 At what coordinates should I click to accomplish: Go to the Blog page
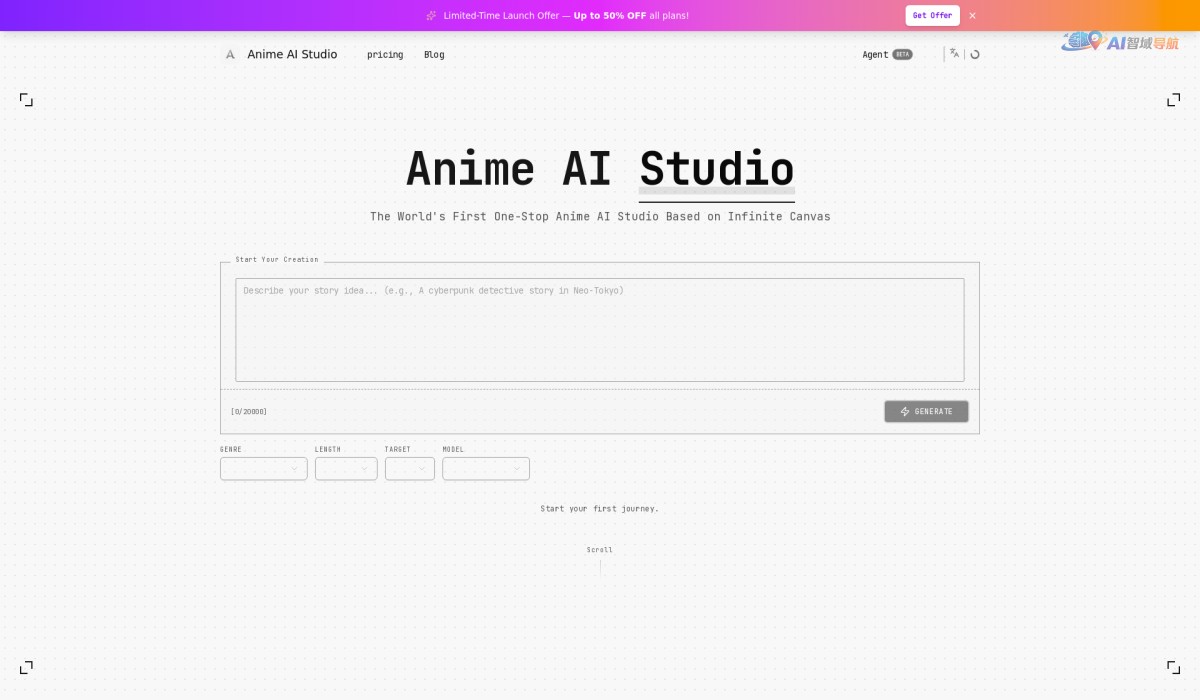(434, 55)
